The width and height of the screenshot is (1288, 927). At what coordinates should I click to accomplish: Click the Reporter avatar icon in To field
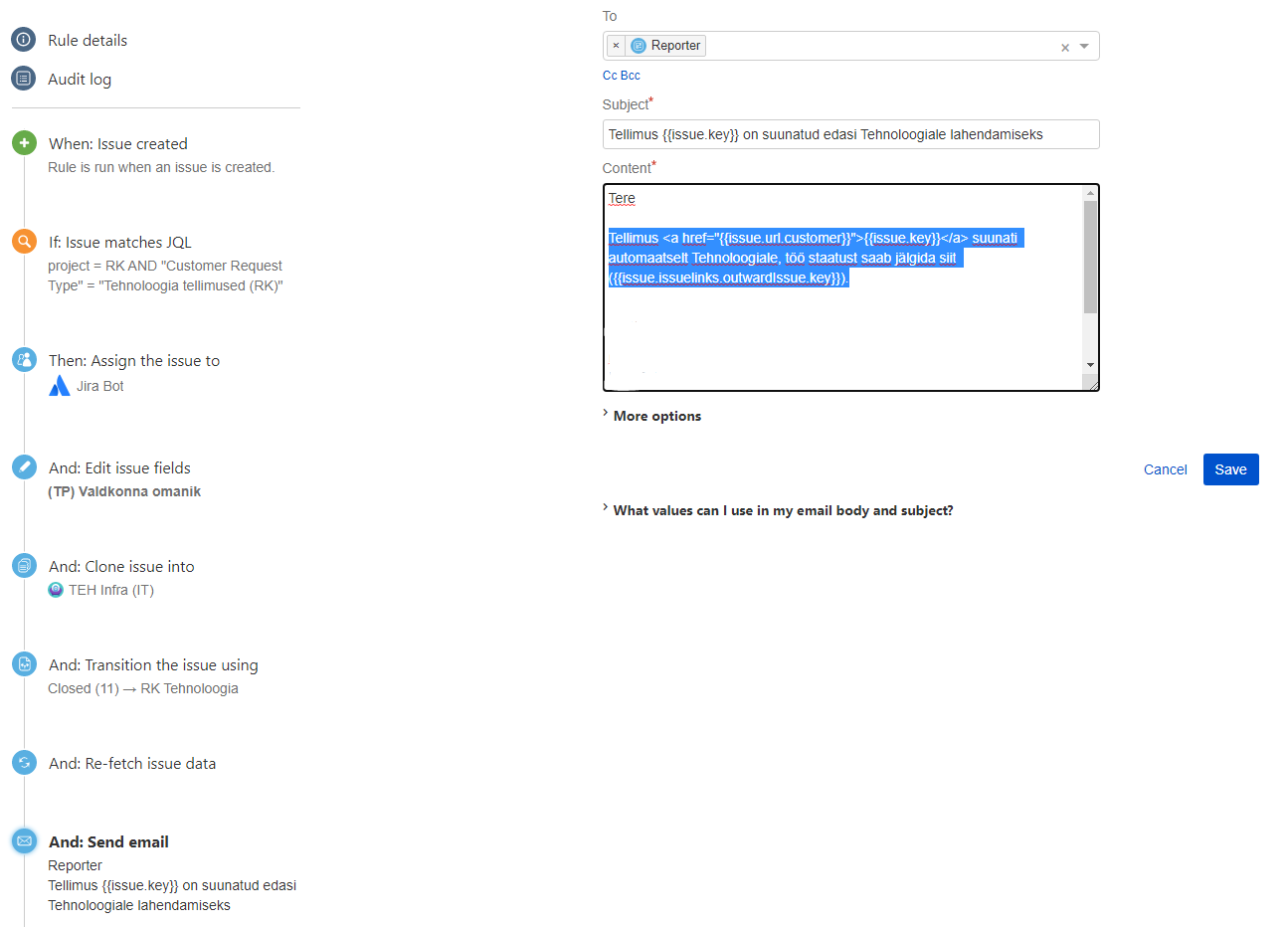(639, 46)
